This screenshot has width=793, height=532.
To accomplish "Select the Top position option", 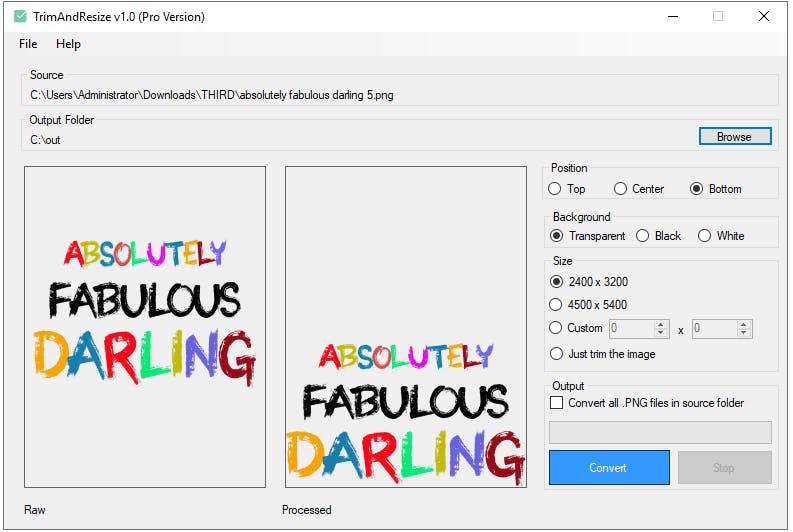I will (567, 189).
